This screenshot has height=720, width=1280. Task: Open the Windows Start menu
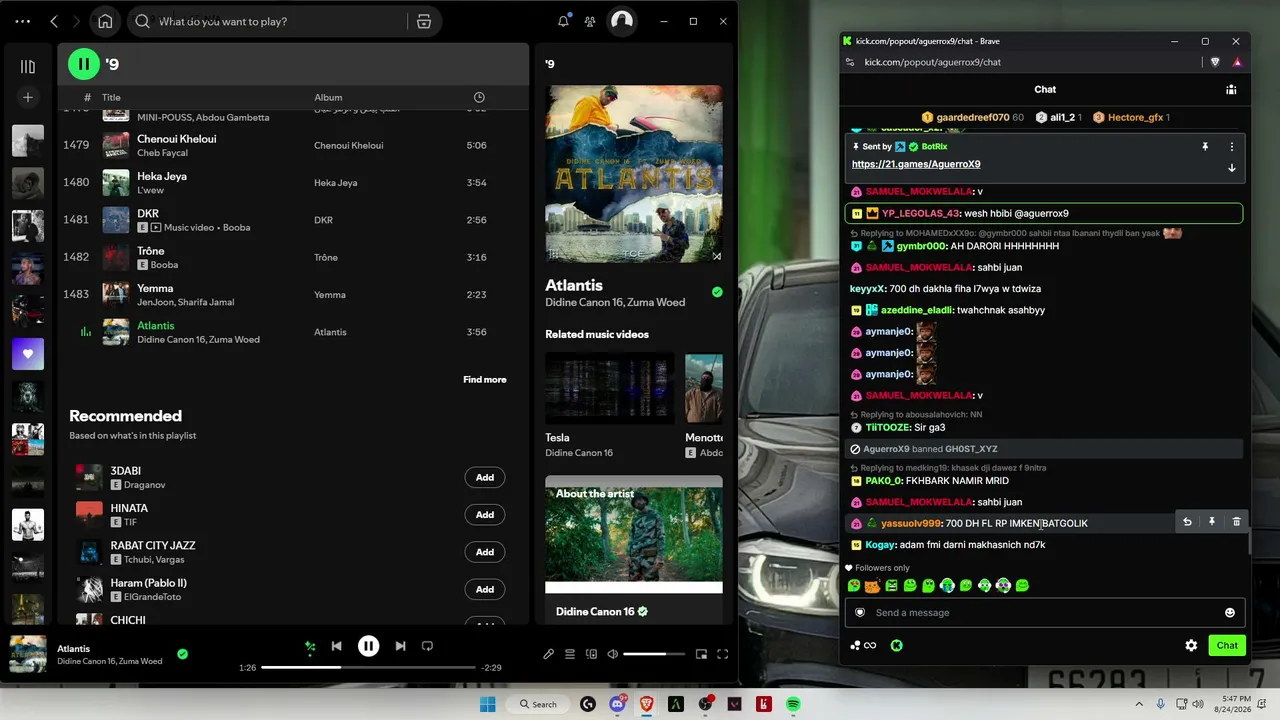pyautogui.click(x=488, y=704)
